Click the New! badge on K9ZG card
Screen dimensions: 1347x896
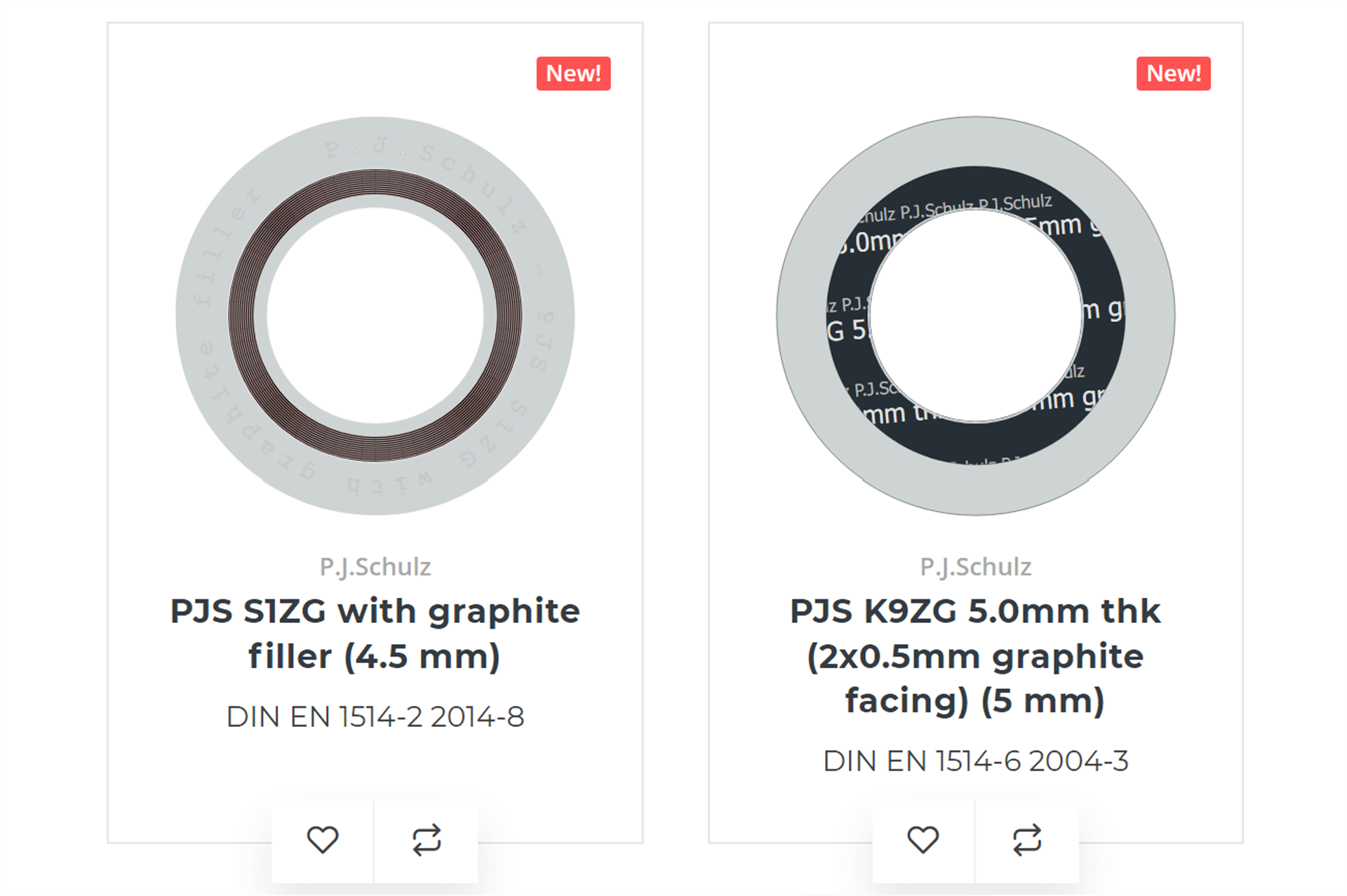[x=1174, y=74]
